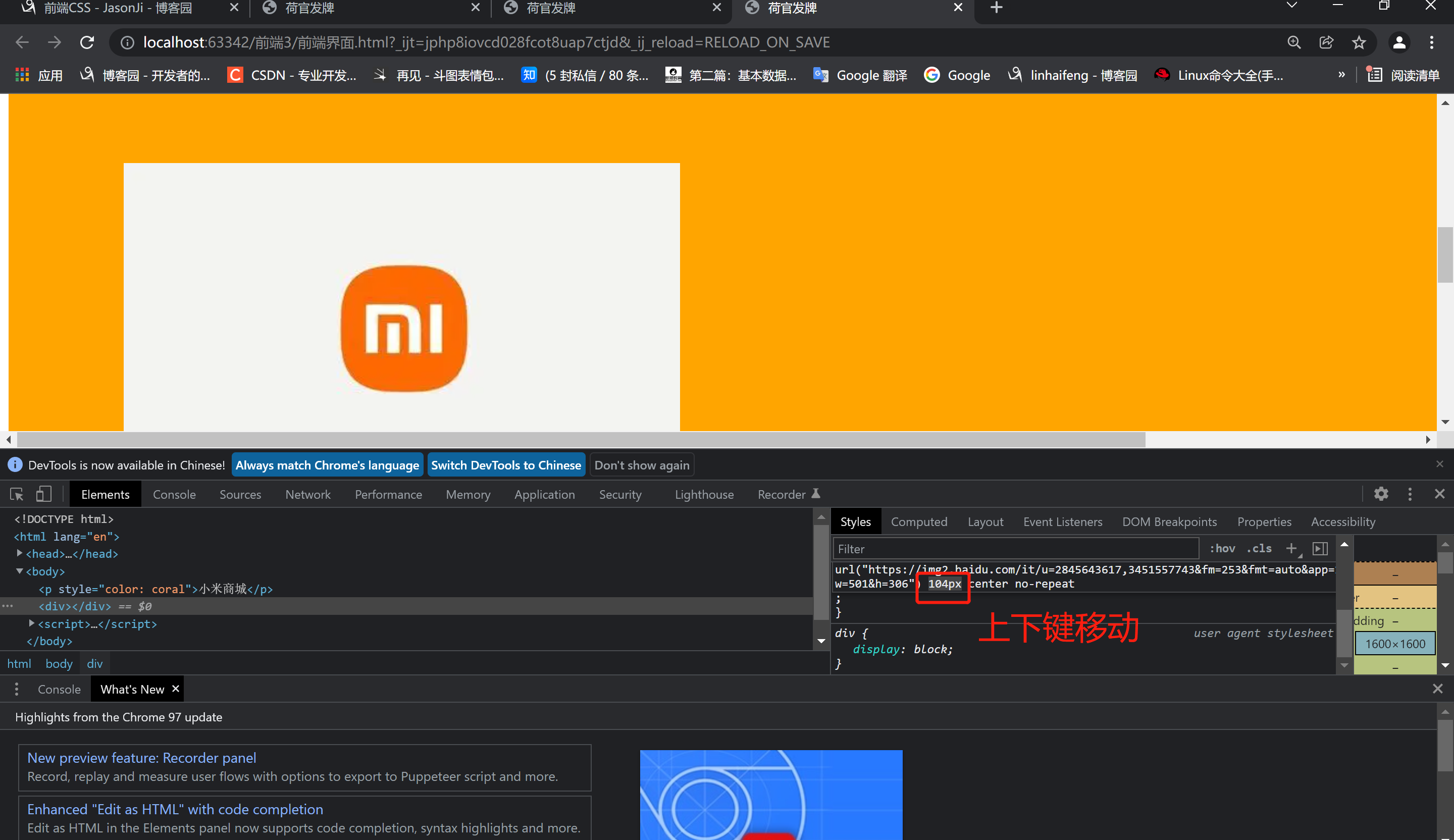Add new style rule plus icon
1454x840 pixels.
click(1291, 548)
